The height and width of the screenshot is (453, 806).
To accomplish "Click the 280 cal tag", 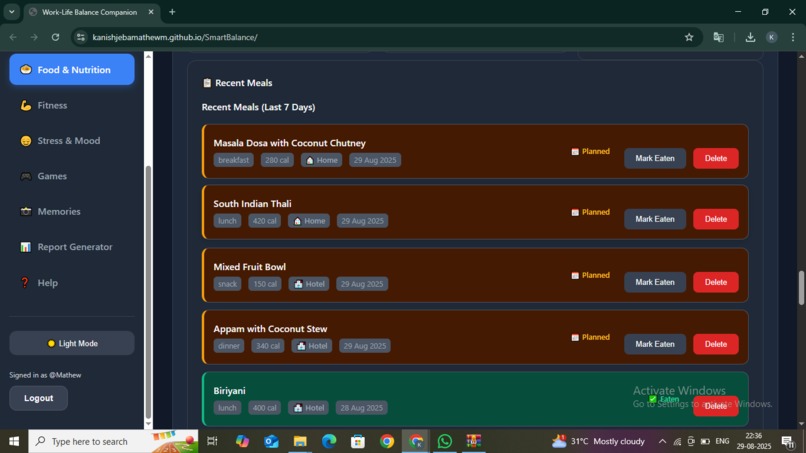I will 277,160.
